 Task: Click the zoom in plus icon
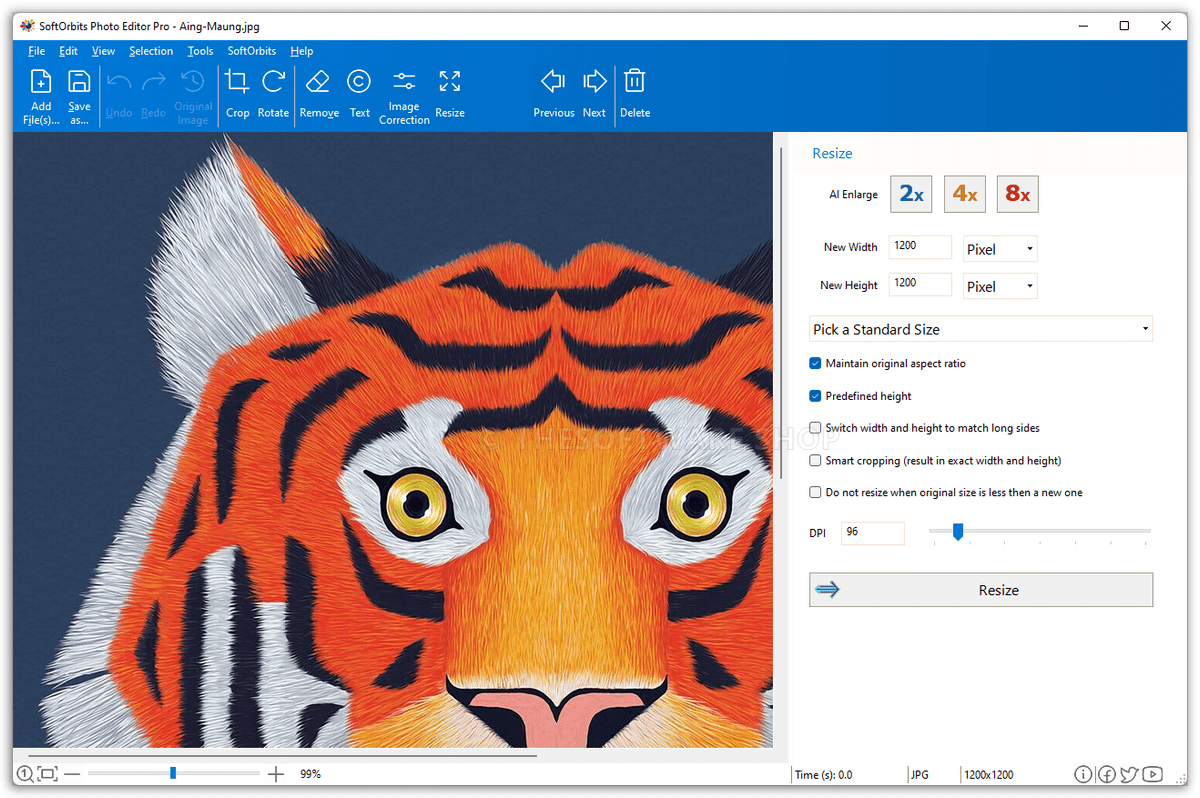[276, 774]
